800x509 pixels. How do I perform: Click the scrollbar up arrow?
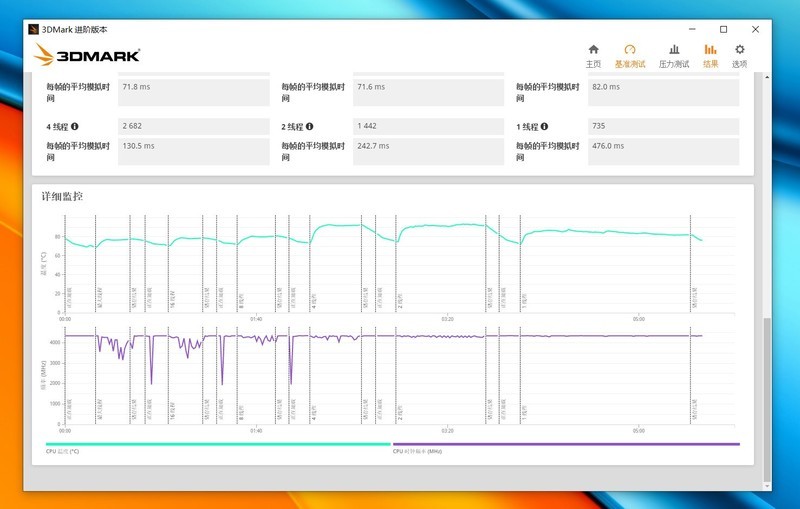pos(767,77)
